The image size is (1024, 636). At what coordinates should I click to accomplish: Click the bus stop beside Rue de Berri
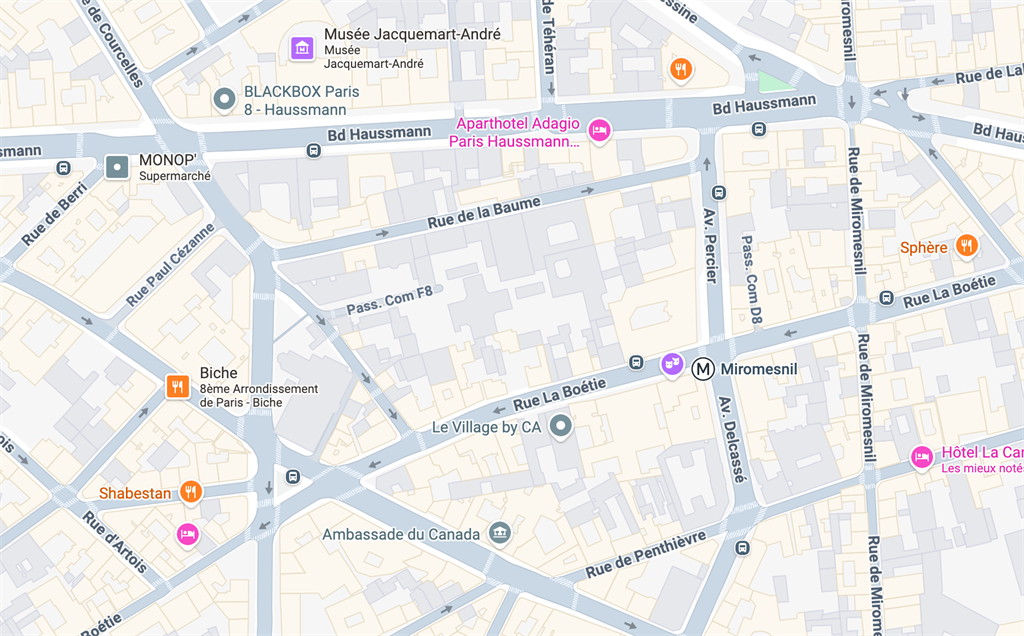coord(63,168)
